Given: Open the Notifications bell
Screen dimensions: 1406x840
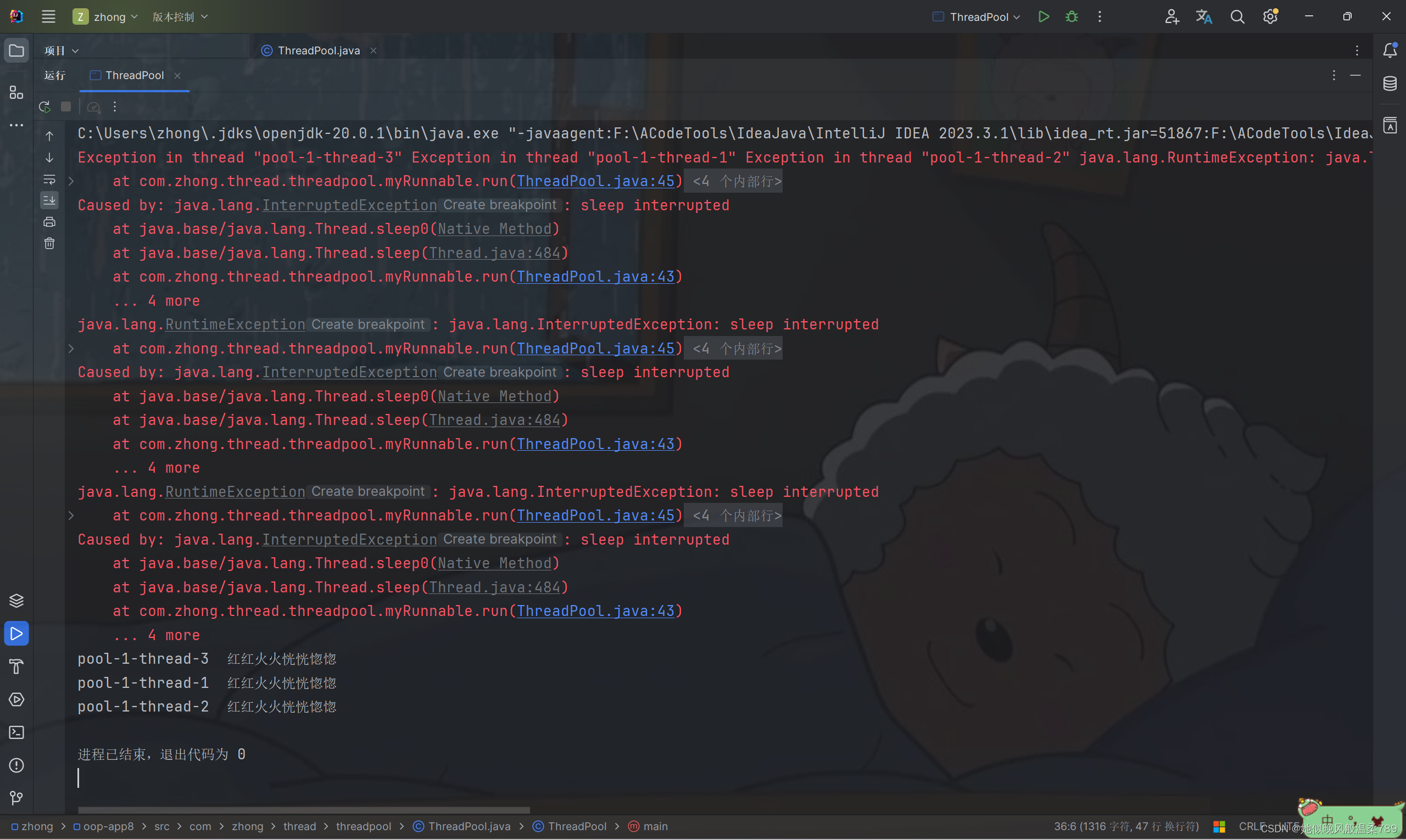Looking at the screenshot, I should (1390, 51).
